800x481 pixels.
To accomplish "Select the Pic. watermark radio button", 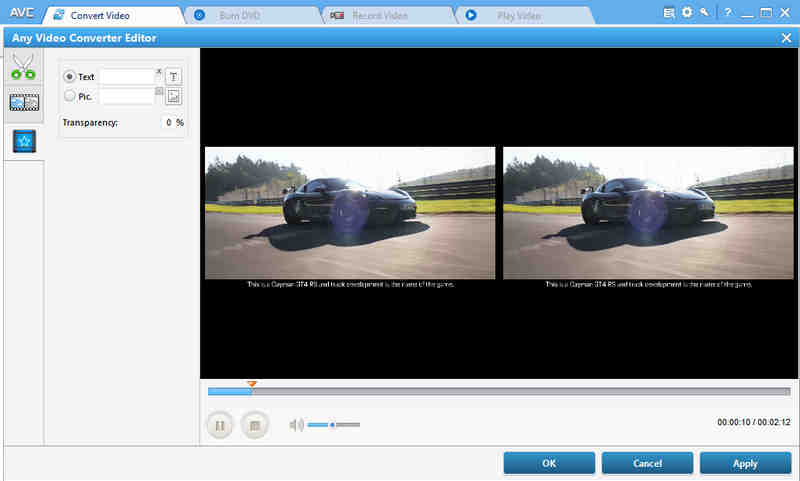I will click(x=69, y=96).
